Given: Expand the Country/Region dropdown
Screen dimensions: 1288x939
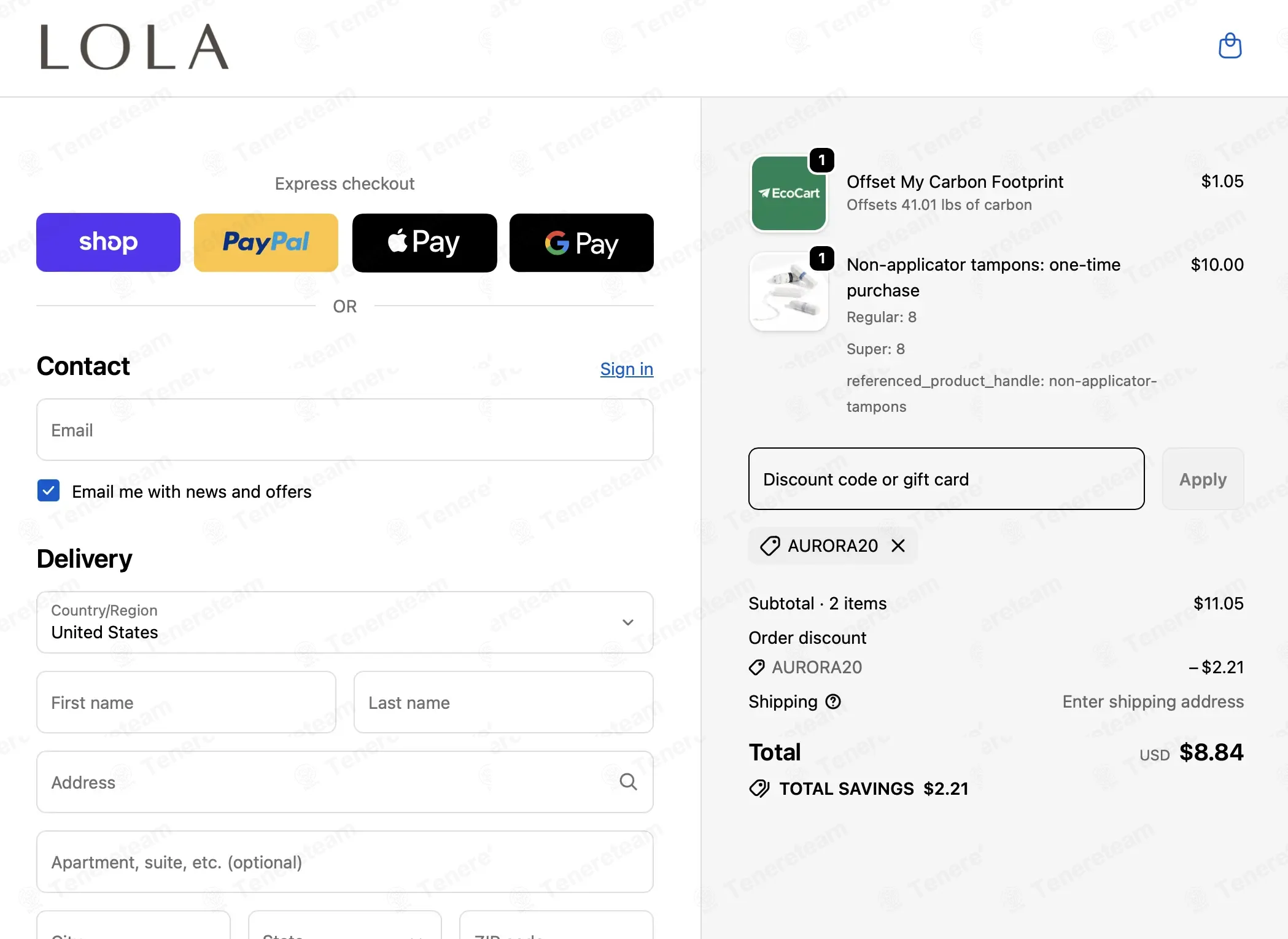Looking at the screenshot, I should [345, 622].
